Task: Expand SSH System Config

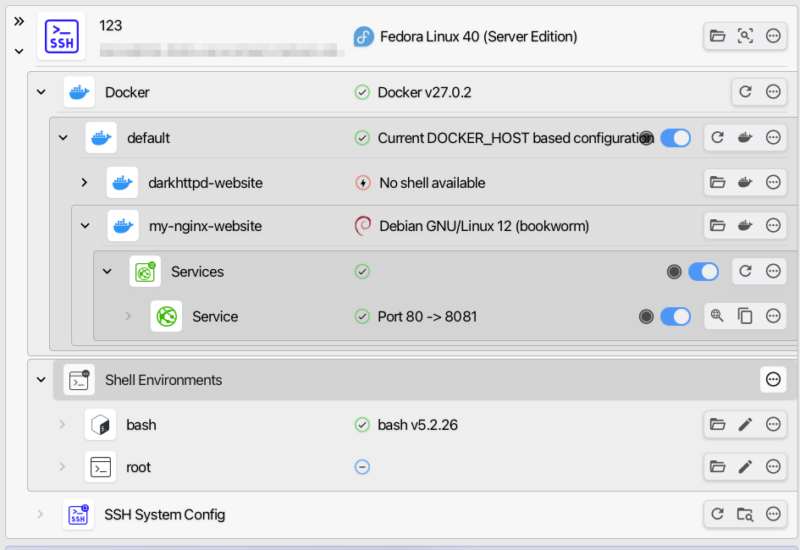Action: (40, 514)
